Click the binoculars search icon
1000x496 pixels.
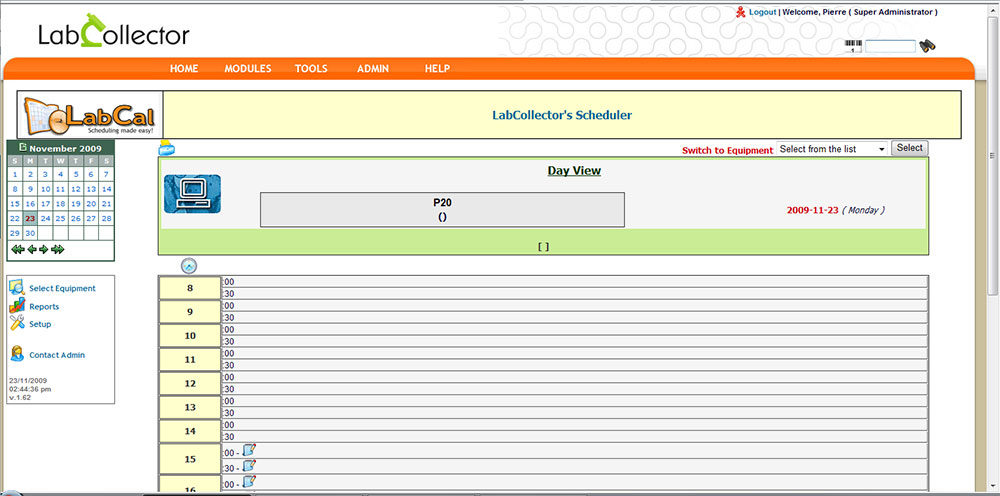(x=927, y=46)
